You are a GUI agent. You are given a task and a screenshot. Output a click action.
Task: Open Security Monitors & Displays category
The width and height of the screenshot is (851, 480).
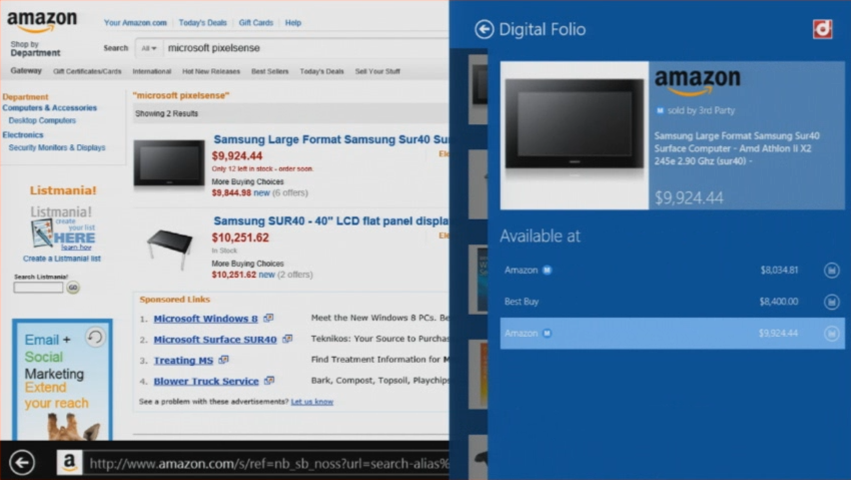[x=57, y=148]
